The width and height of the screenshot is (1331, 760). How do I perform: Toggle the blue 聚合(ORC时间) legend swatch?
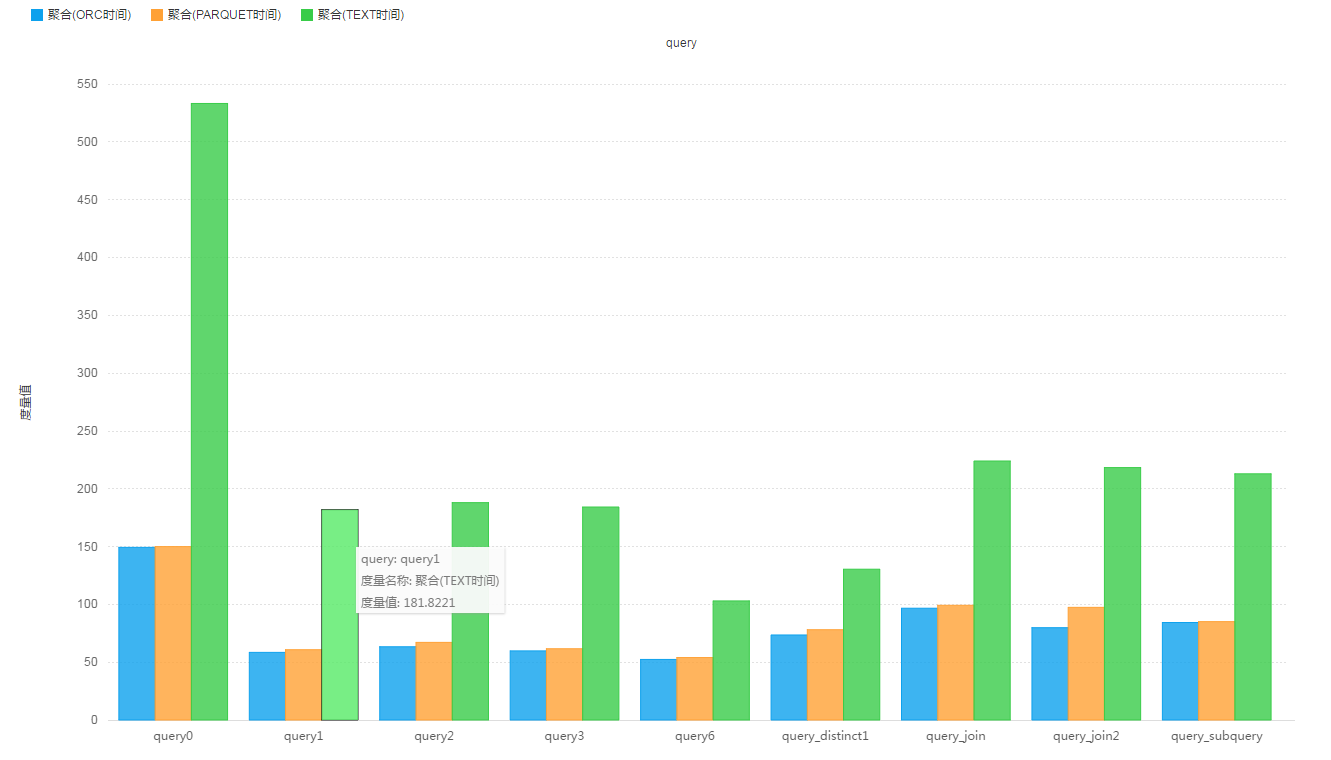pos(37,15)
